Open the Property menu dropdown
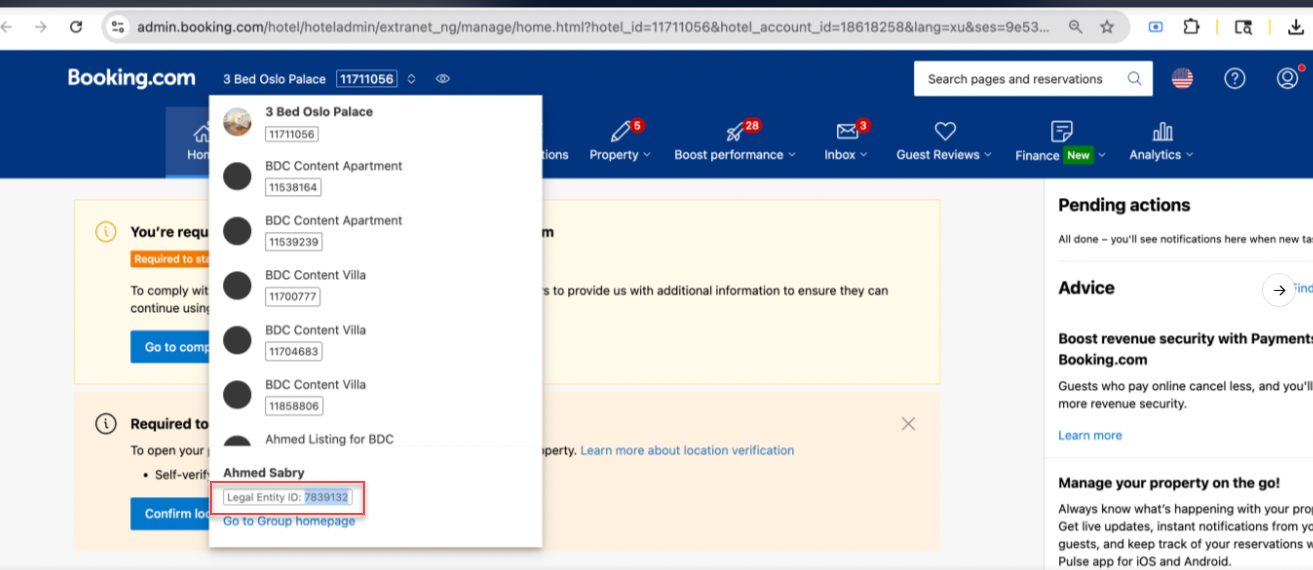1313x570 pixels. coord(620,155)
